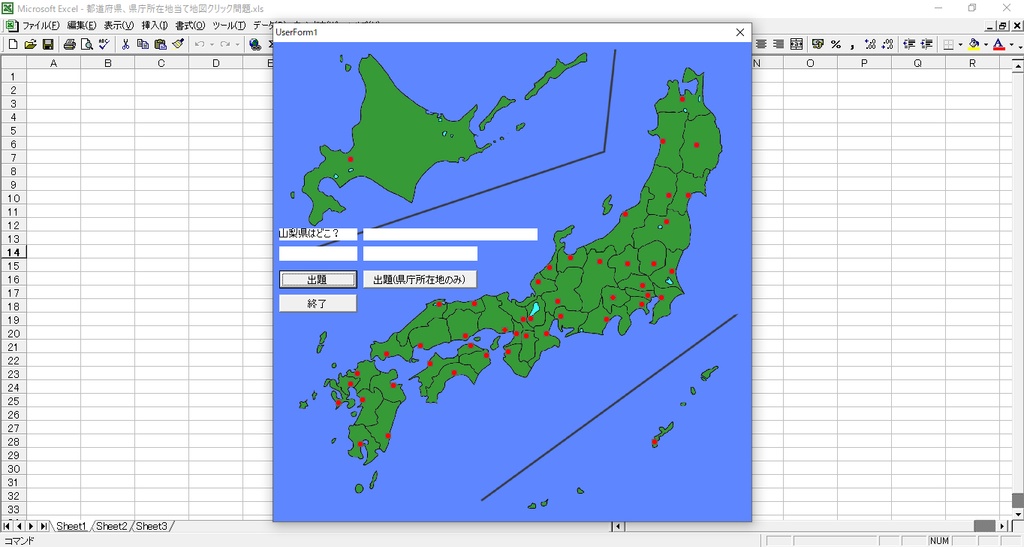Click the 出題(県庁所在地のみ) button

[x=420, y=279]
